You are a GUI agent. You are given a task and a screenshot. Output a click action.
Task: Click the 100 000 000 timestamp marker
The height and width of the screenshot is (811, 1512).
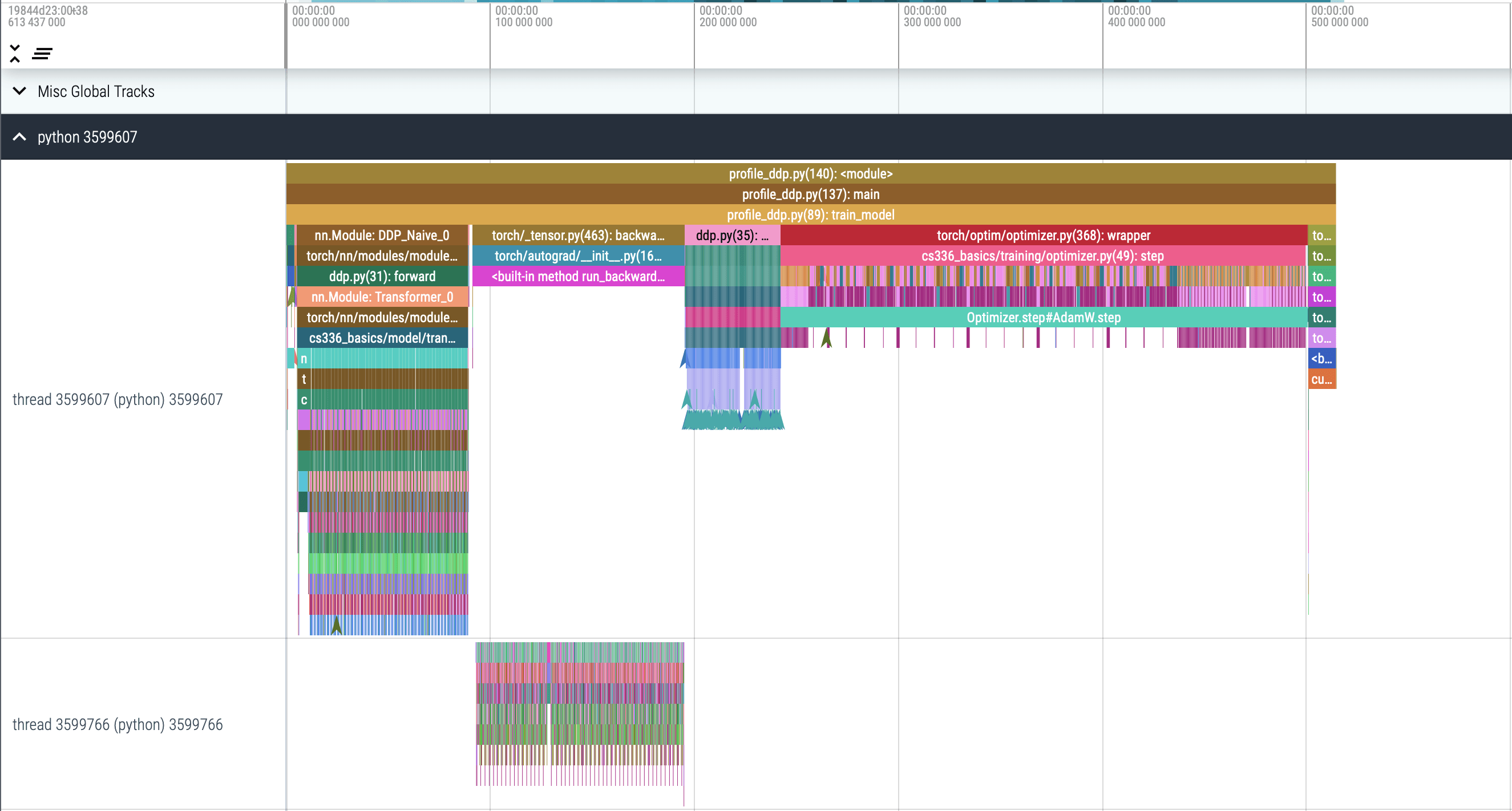tap(524, 17)
